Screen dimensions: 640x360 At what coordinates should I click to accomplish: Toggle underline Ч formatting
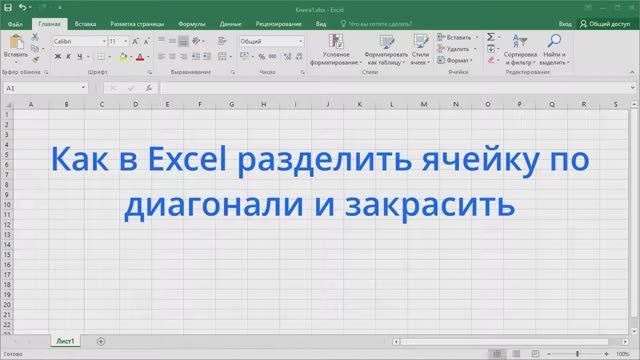[80, 56]
